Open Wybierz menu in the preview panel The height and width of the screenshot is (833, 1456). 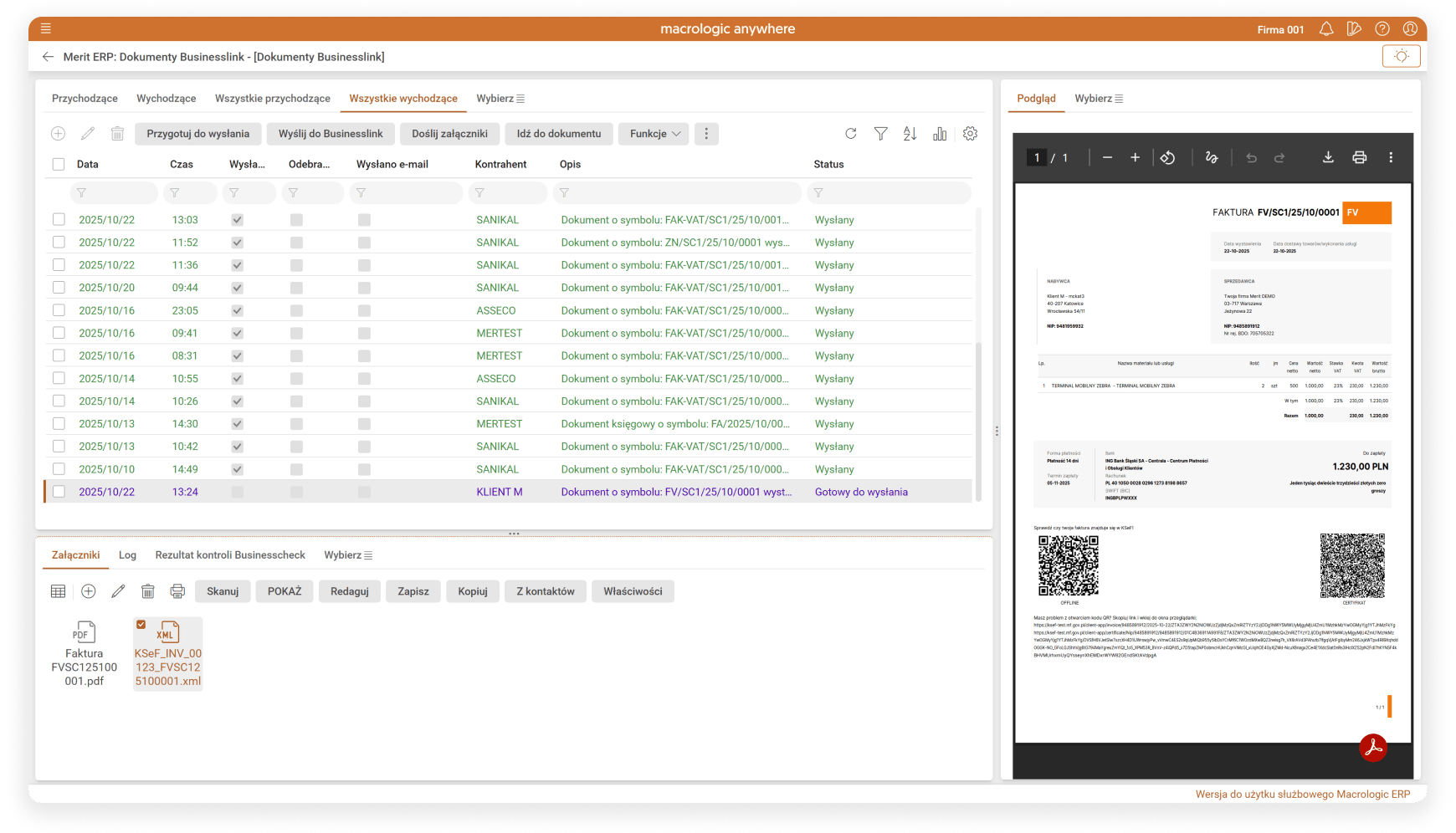tap(1099, 99)
